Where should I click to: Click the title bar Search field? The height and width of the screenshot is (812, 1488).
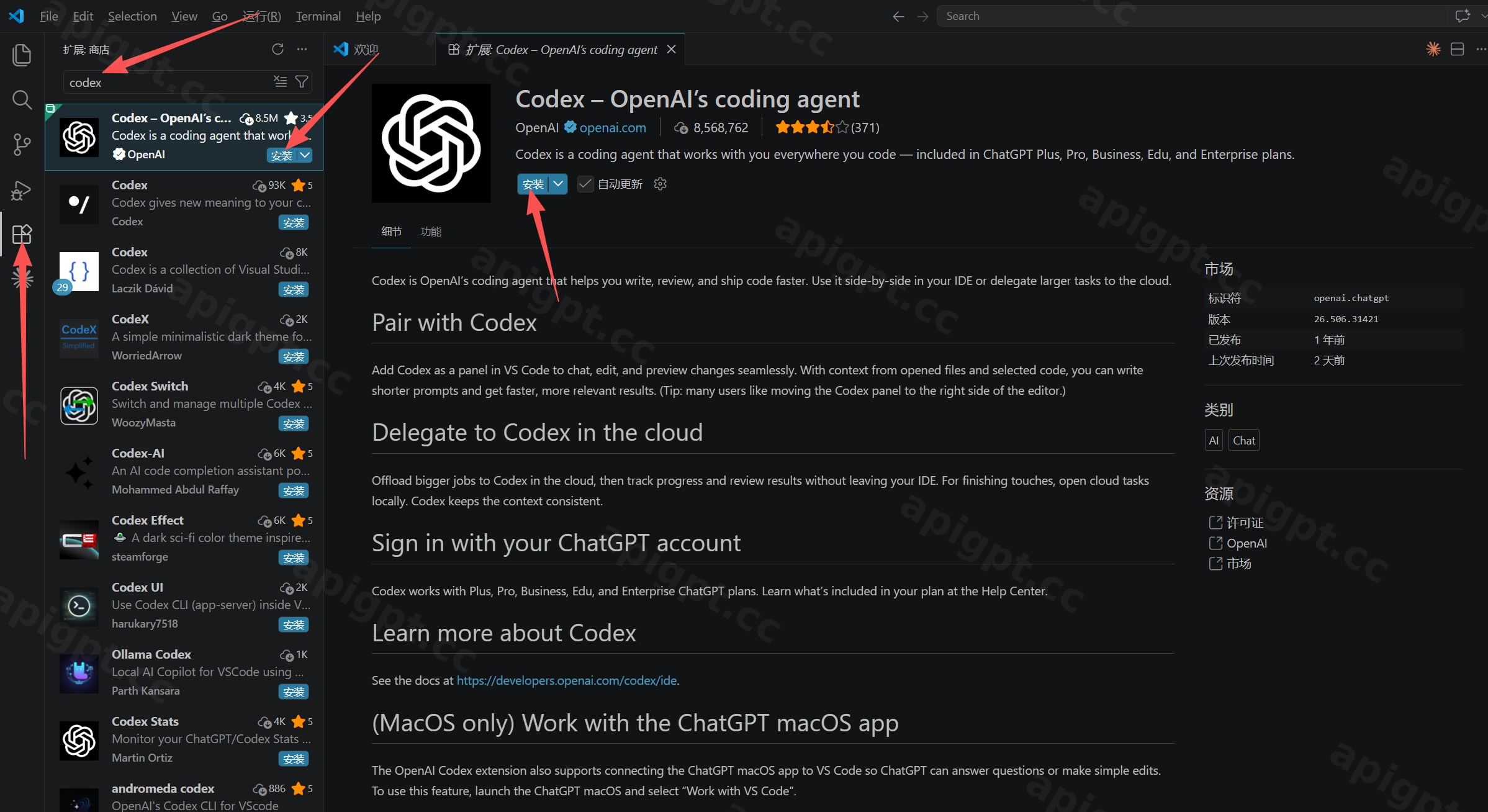[x=1192, y=16]
